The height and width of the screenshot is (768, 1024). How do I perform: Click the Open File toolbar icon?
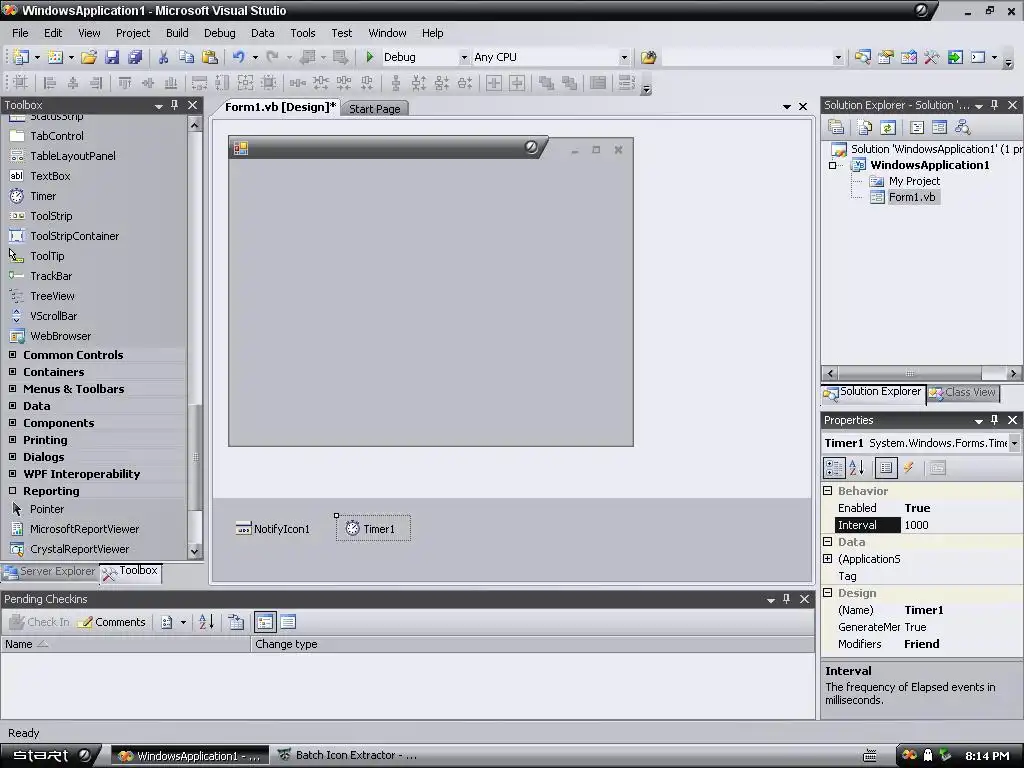point(89,57)
